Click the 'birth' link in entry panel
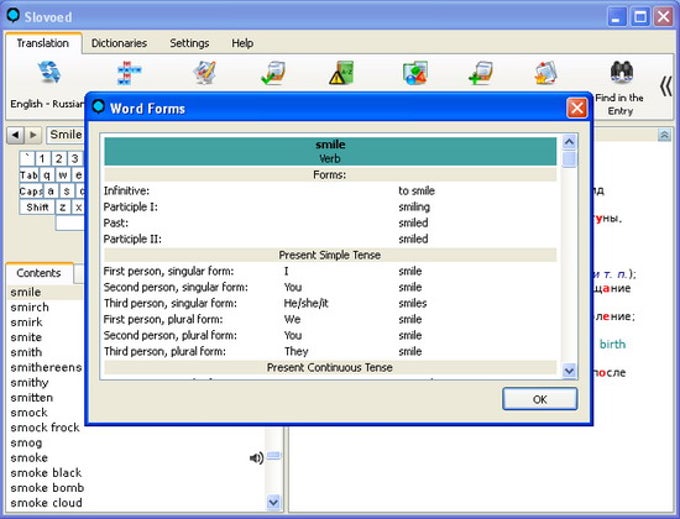The image size is (680, 519). click(x=612, y=344)
